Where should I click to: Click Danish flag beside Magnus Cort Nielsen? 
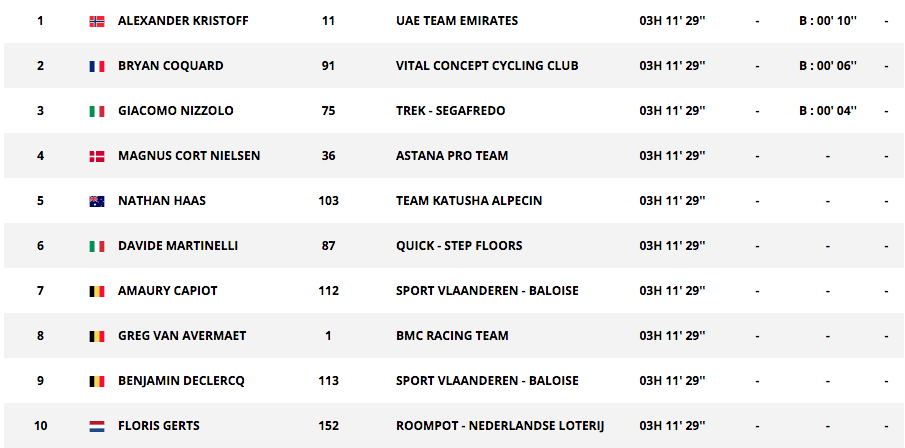pyautogui.click(x=97, y=156)
